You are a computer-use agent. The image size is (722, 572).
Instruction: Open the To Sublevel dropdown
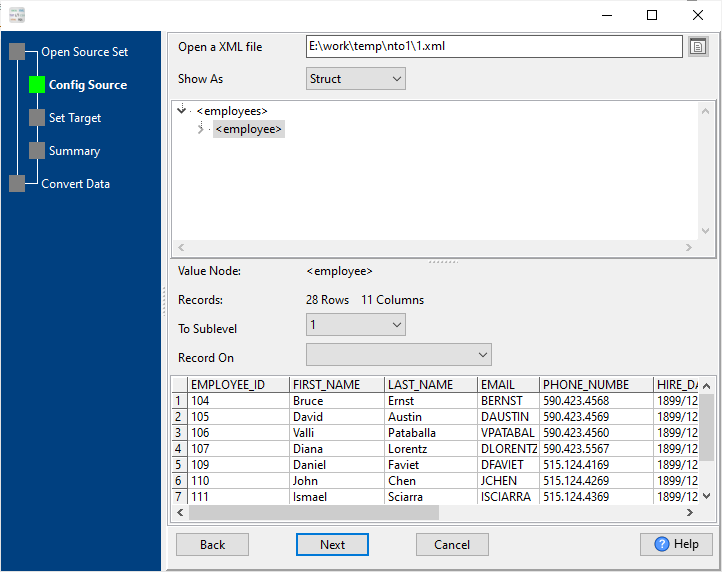coord(355,325)
